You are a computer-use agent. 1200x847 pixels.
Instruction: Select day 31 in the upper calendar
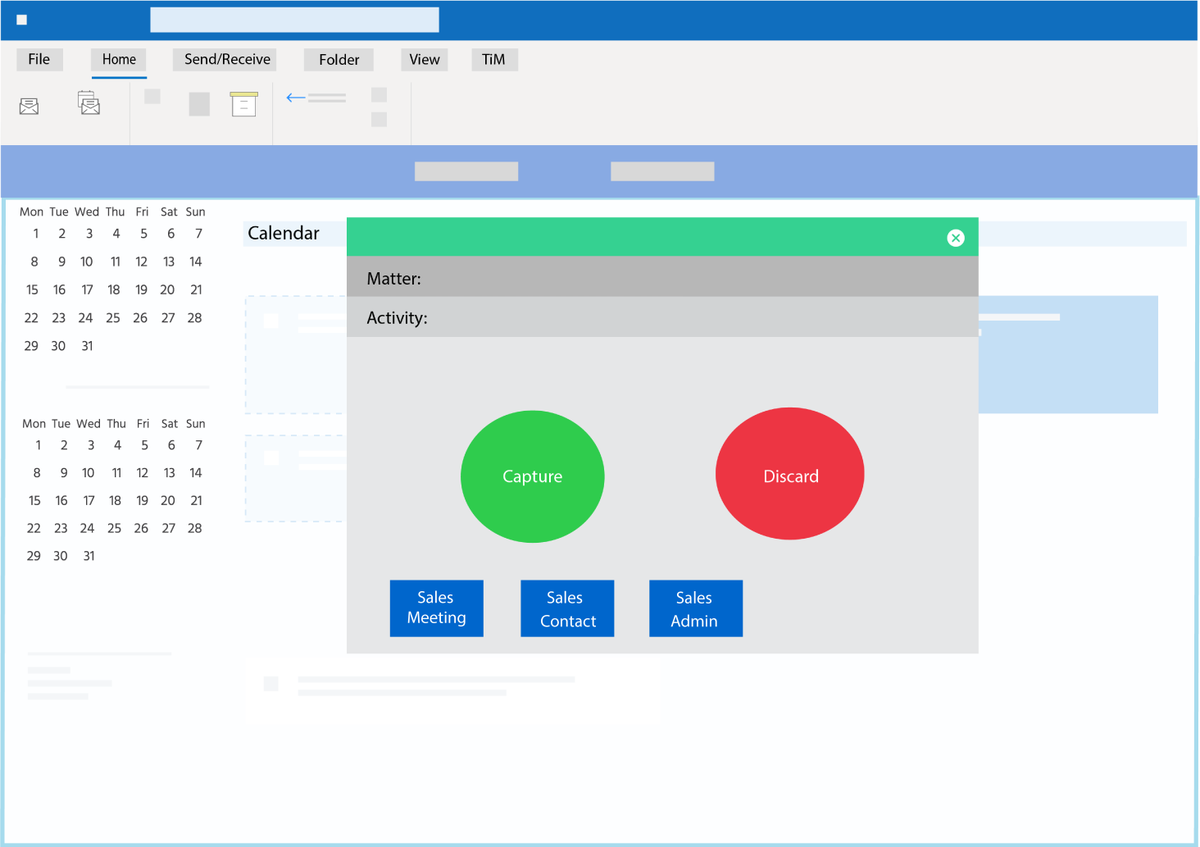[87, 346]
